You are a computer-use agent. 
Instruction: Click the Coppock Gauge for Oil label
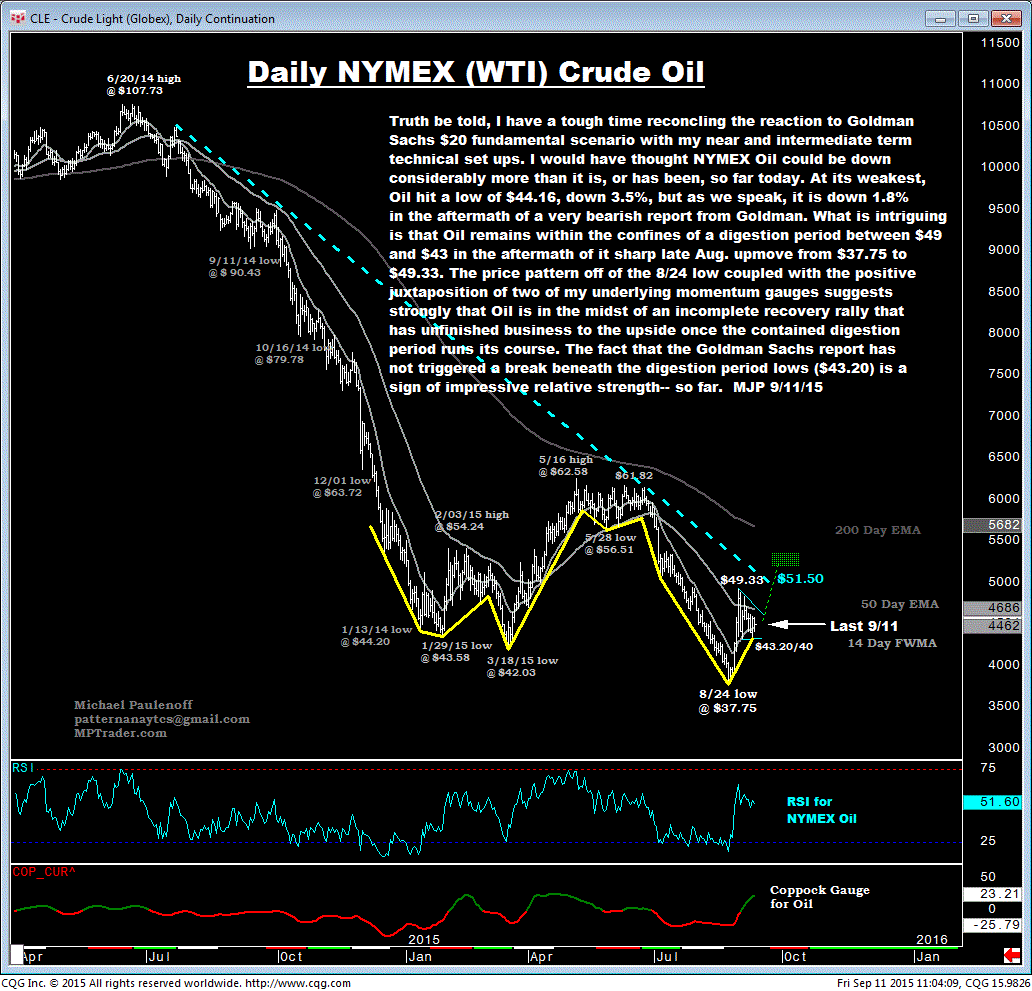tap(819, 897)
